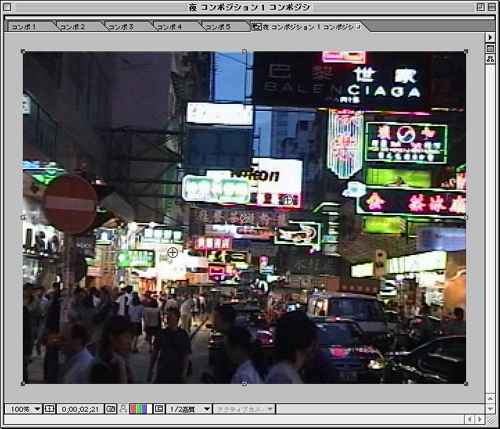
Task: Click the small close icon on active tab
Action: pos(358,27)
